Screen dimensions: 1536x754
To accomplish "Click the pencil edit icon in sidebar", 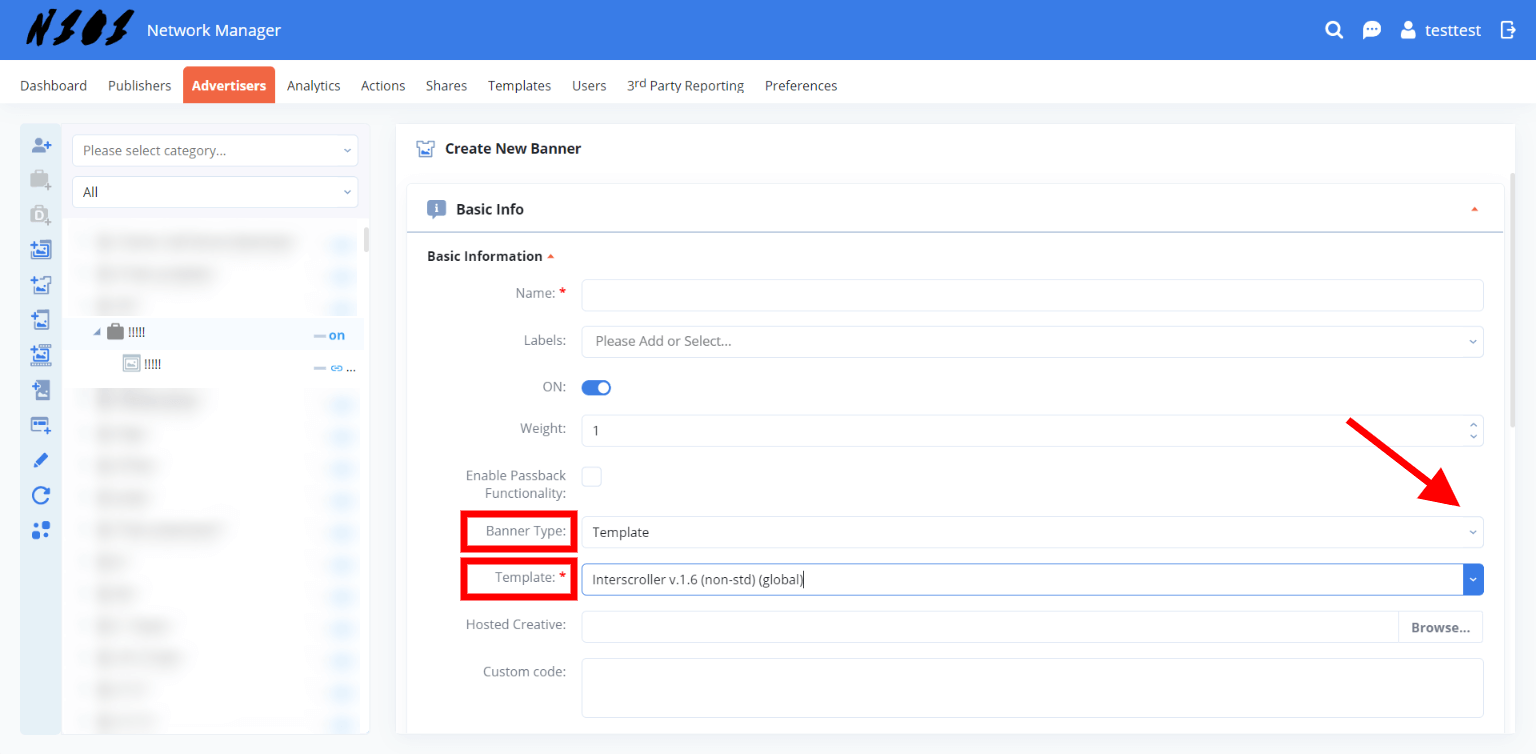I will coord(41,460).
